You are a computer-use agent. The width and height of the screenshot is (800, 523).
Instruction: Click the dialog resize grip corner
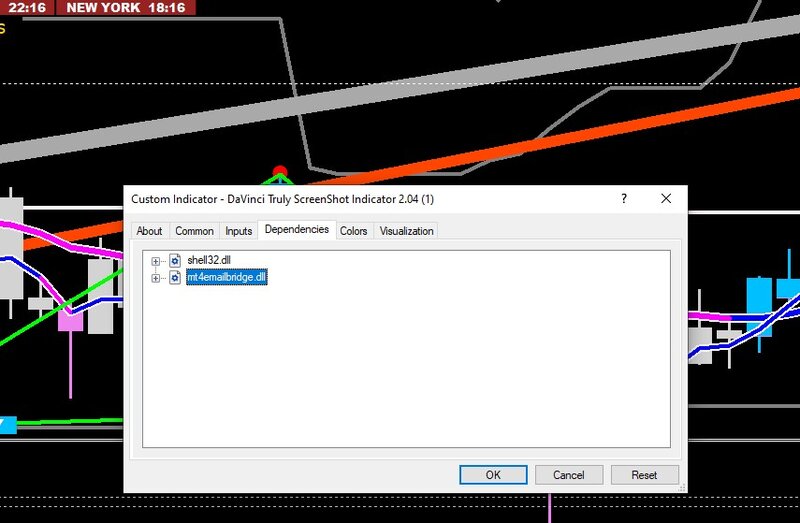[682, 488]
